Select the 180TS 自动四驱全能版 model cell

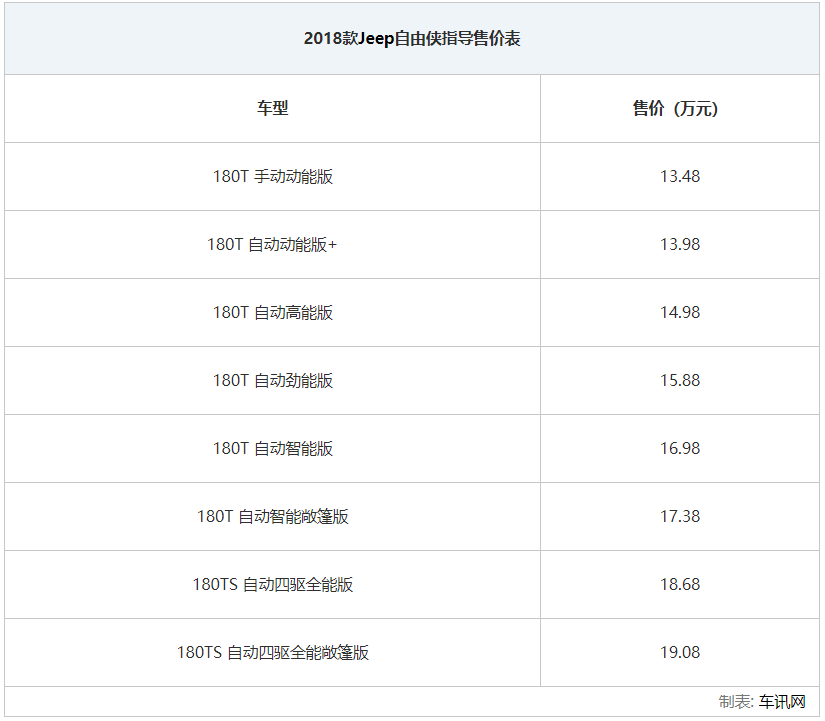point(272,584)
